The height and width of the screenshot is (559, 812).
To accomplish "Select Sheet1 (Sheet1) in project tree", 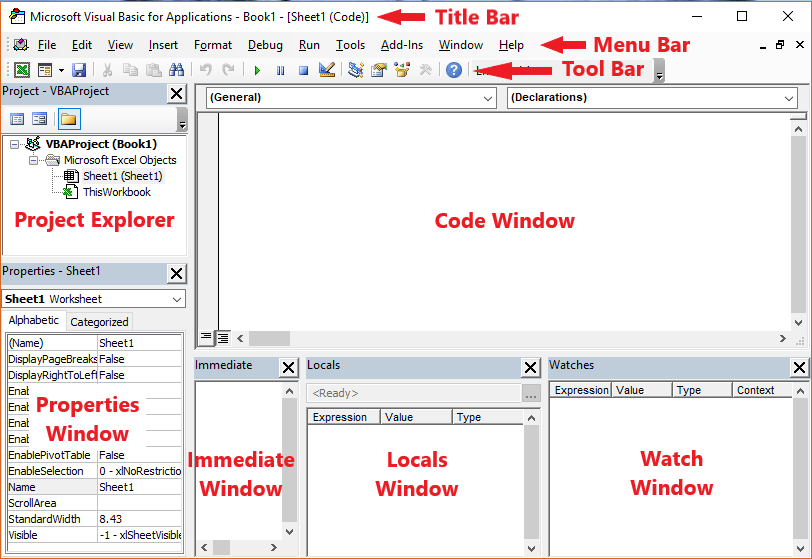I will click(x=123, y=176).
